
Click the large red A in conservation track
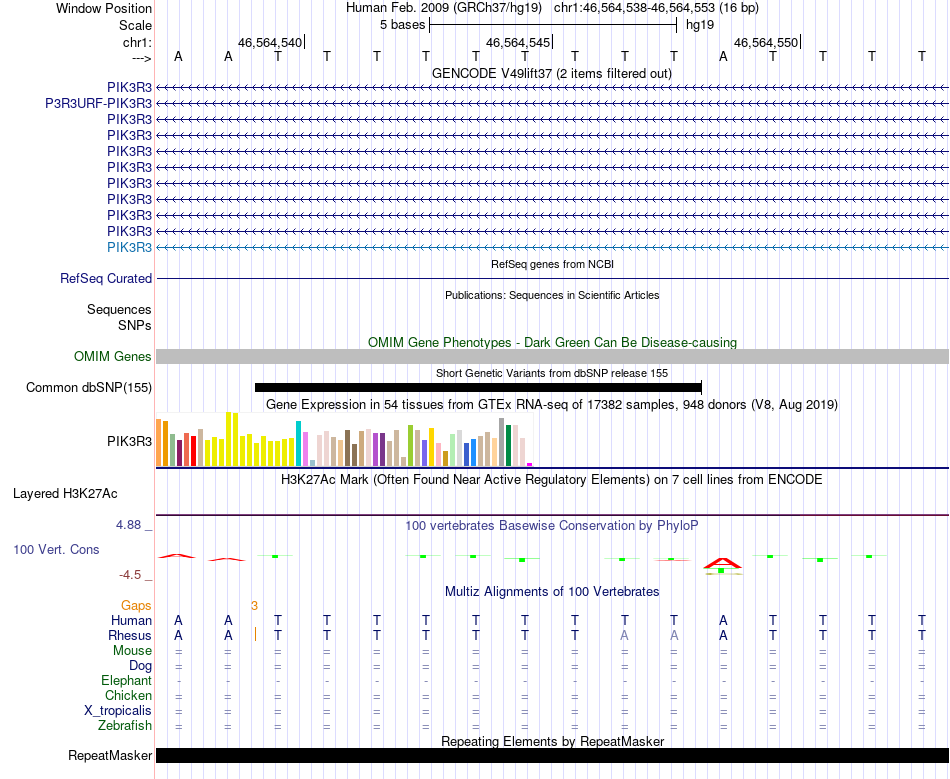(x=723, y=564)
